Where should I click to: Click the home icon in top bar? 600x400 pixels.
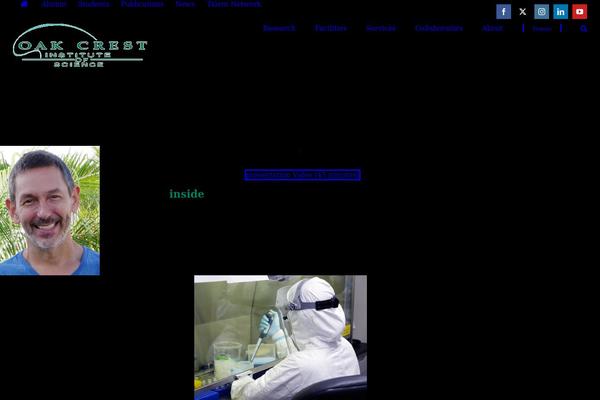point(24,4)
